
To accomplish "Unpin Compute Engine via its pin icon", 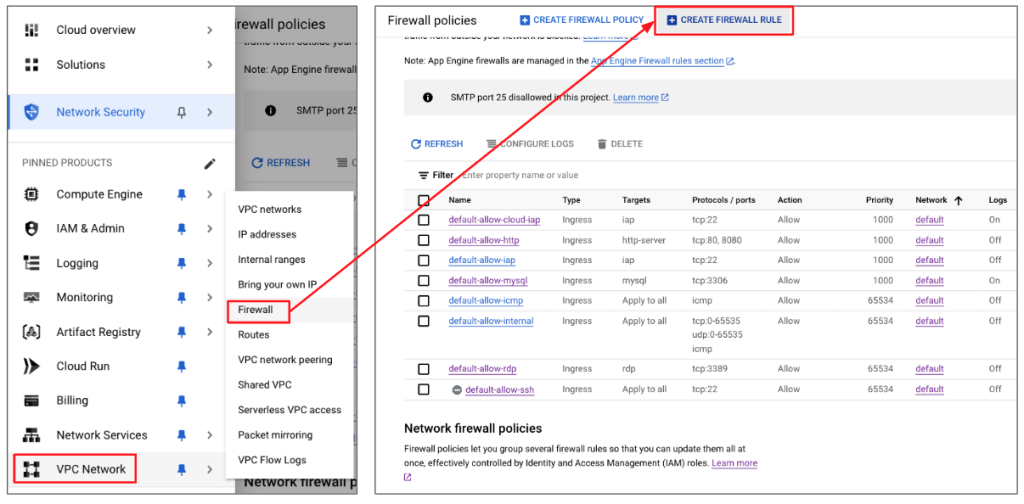I will 182,195.
